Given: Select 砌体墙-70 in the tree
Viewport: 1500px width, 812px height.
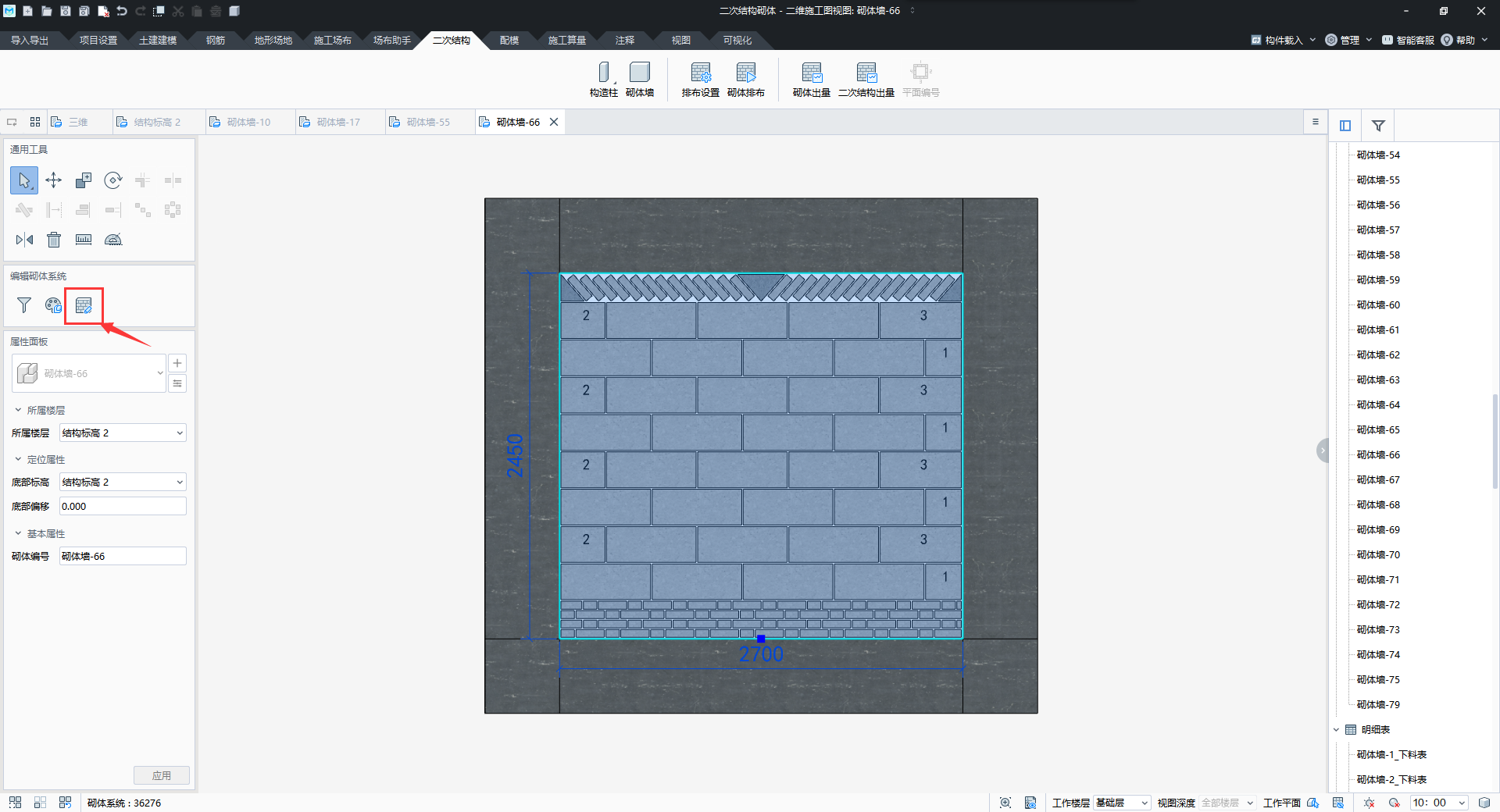Looking at the screenshot, I should (x=1378, y=555).
